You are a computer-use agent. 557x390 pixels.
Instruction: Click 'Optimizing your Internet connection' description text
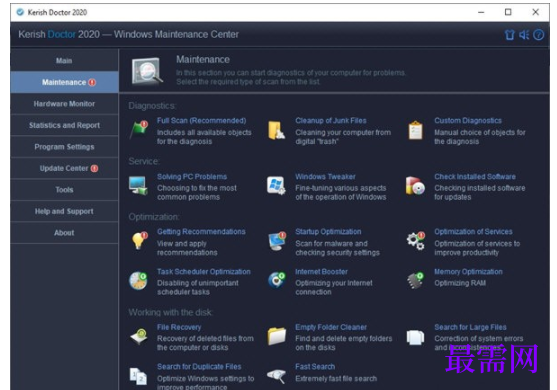pyautogui.click(x=334, y=287)
